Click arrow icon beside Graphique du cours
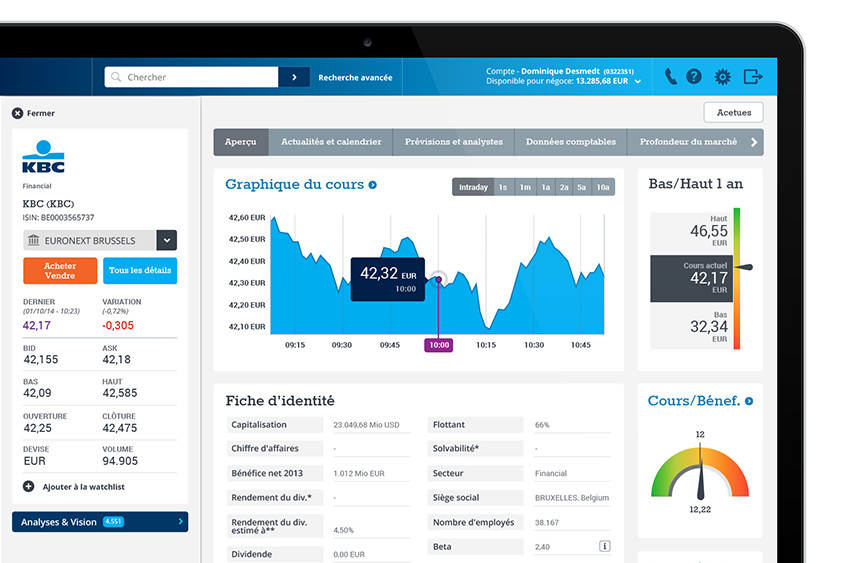855x563 pixels. pyautogui.click(x=373, y=185)
